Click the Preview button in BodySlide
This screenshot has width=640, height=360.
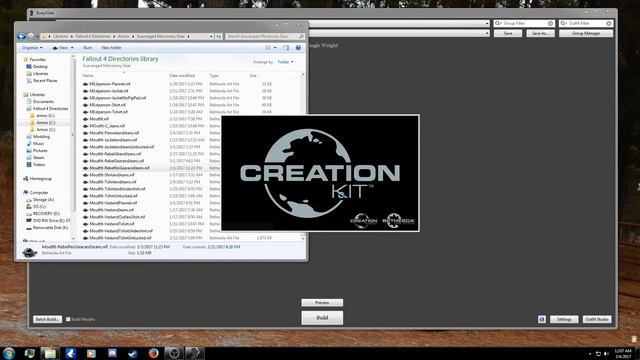point(322,302)
